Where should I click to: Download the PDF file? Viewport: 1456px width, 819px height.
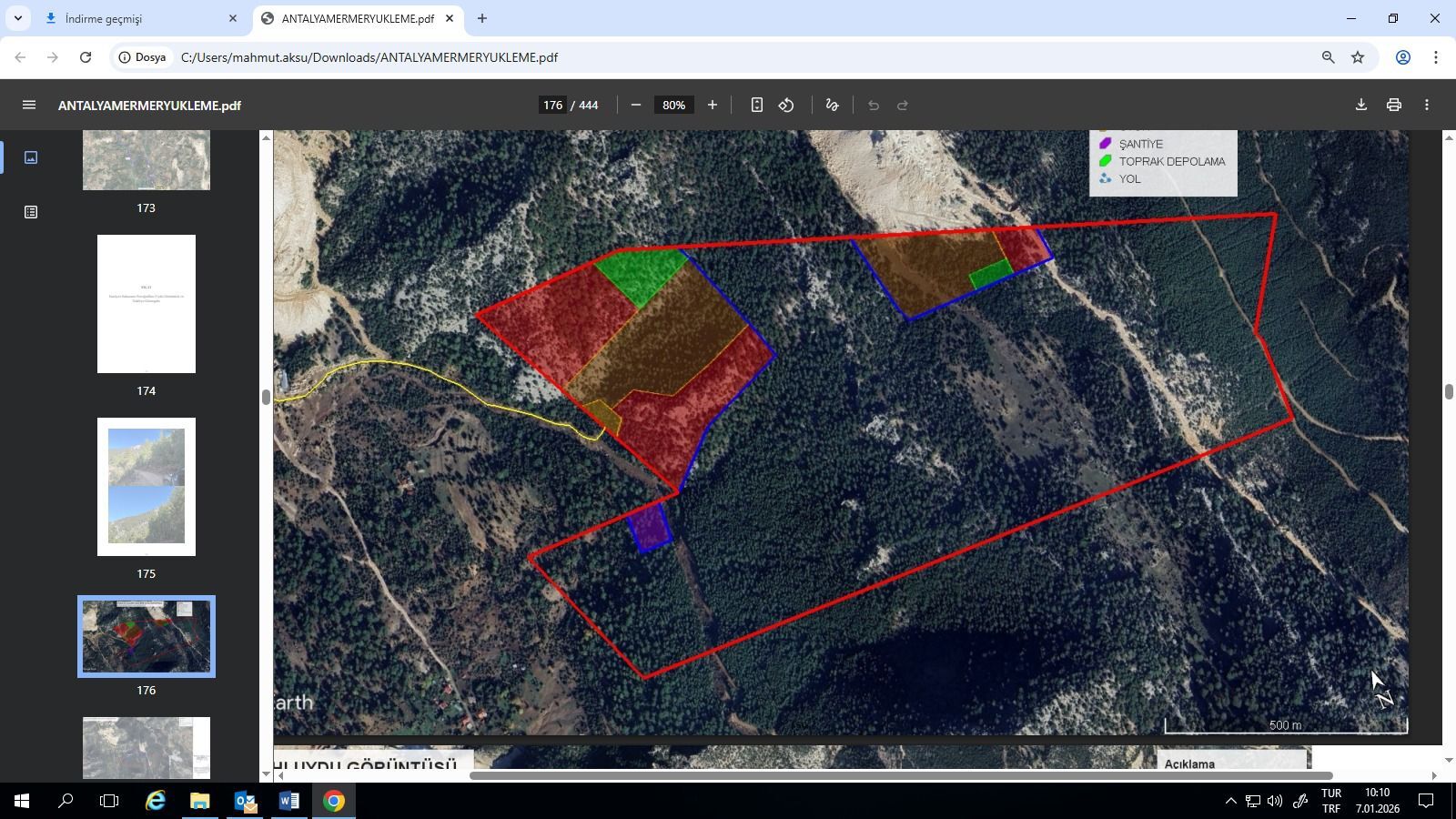coord(1361,106)
